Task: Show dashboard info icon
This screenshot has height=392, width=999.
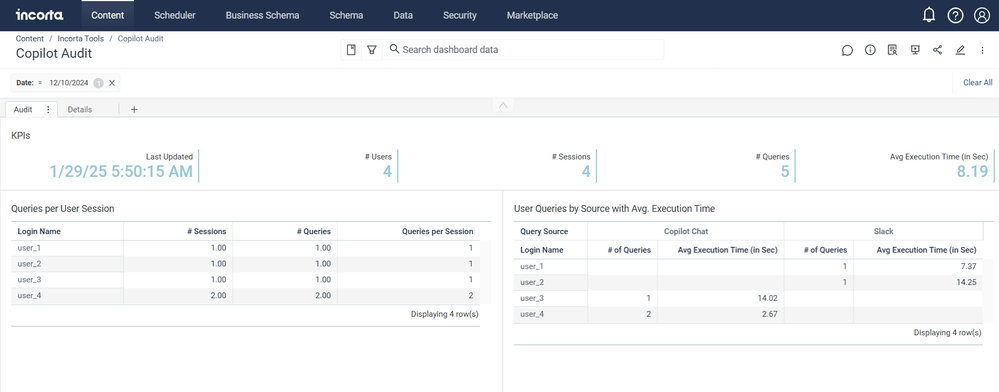Action: (870, 50)
